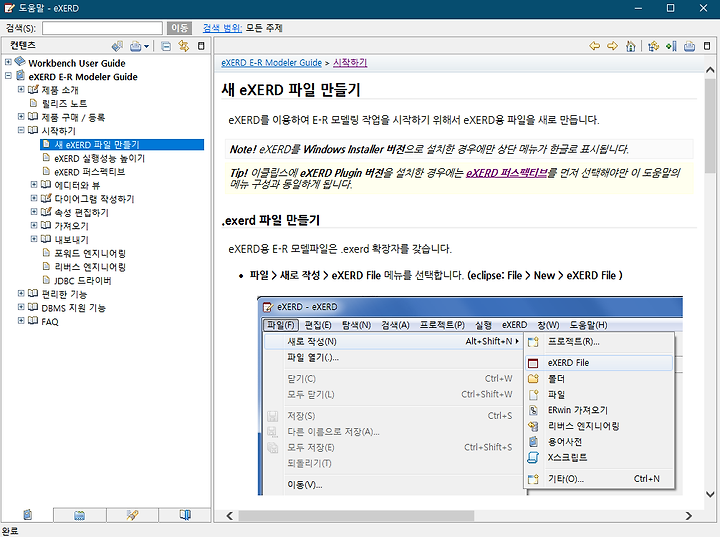Click the page icon beside 릴리즈 노트
This screenshot has height=537, width=720.
[33, 102]
